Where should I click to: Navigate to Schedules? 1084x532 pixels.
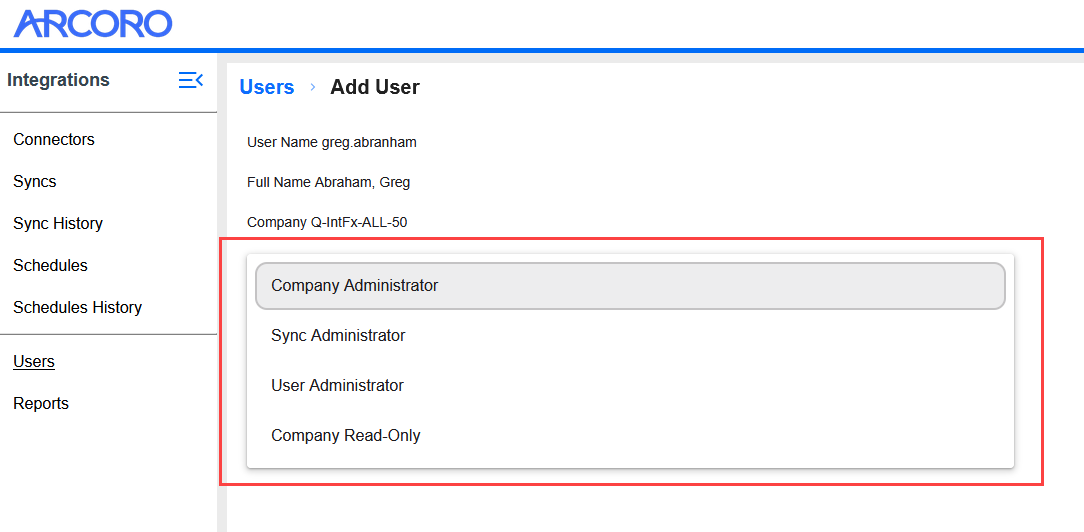pos(50,265)
